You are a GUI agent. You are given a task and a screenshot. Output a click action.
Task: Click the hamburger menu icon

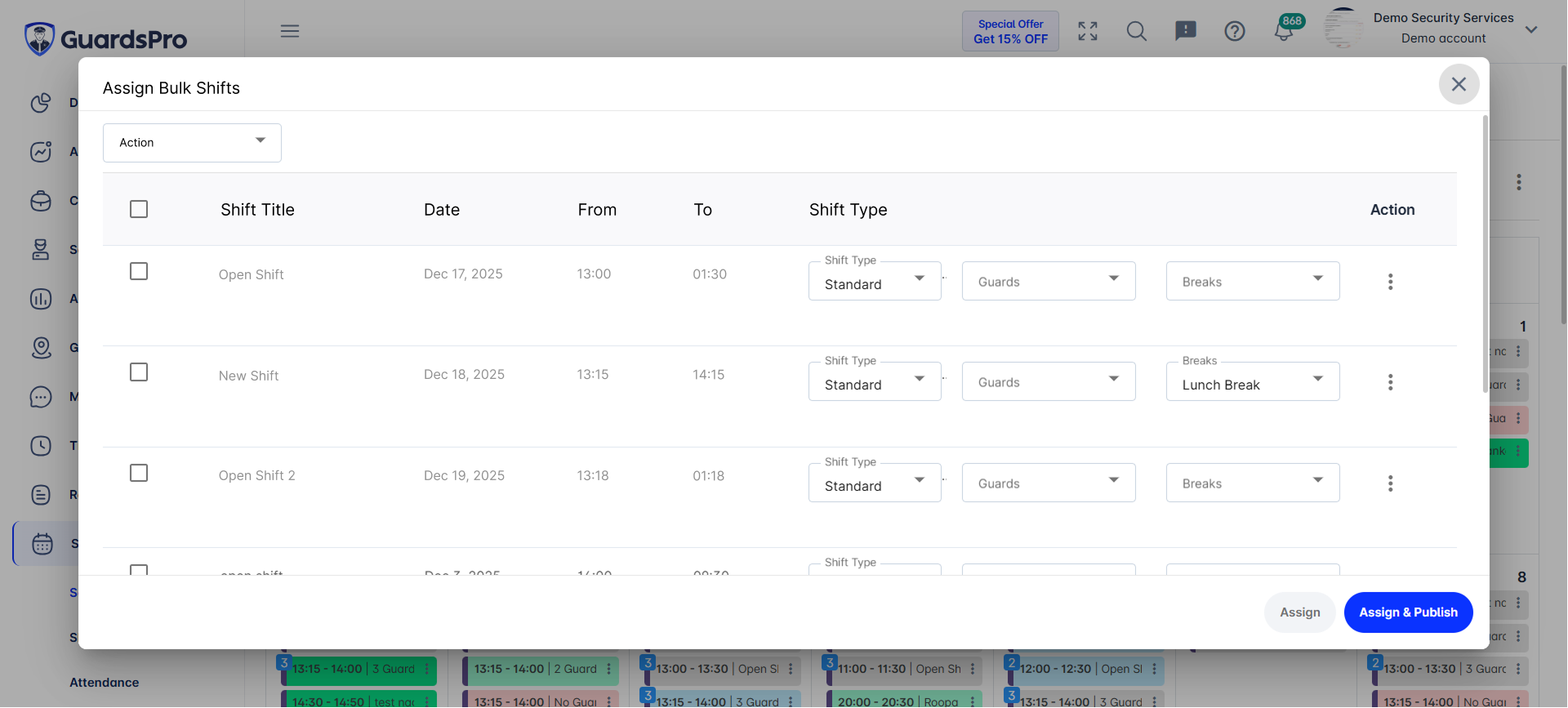(x=290, y=31)
